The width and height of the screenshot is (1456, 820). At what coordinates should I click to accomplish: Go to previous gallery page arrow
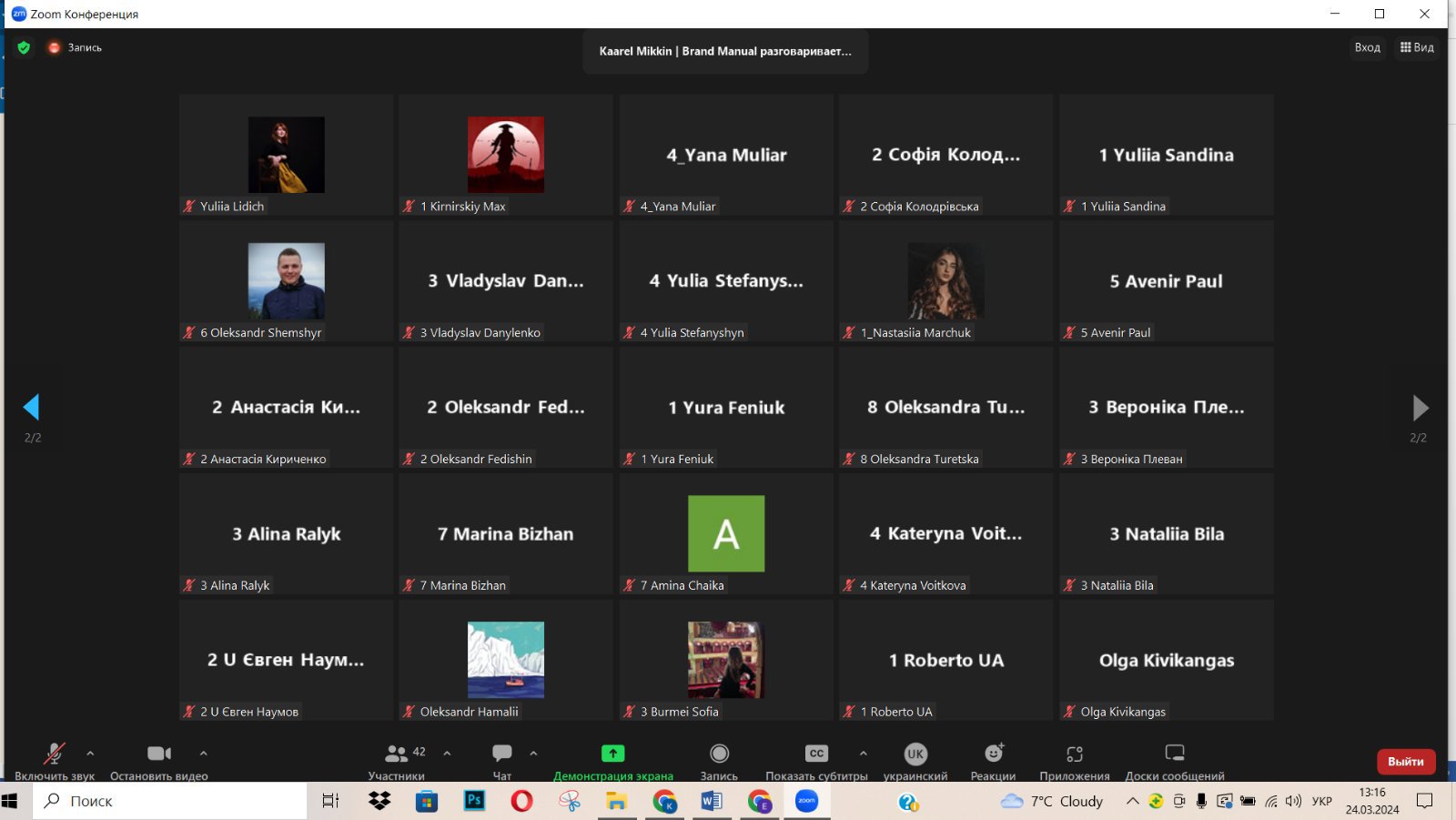[32, 407]
